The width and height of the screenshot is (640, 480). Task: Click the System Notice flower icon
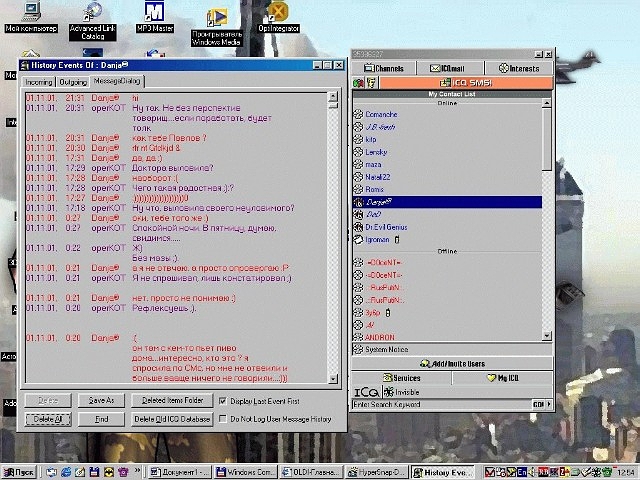tap(358, 349)
